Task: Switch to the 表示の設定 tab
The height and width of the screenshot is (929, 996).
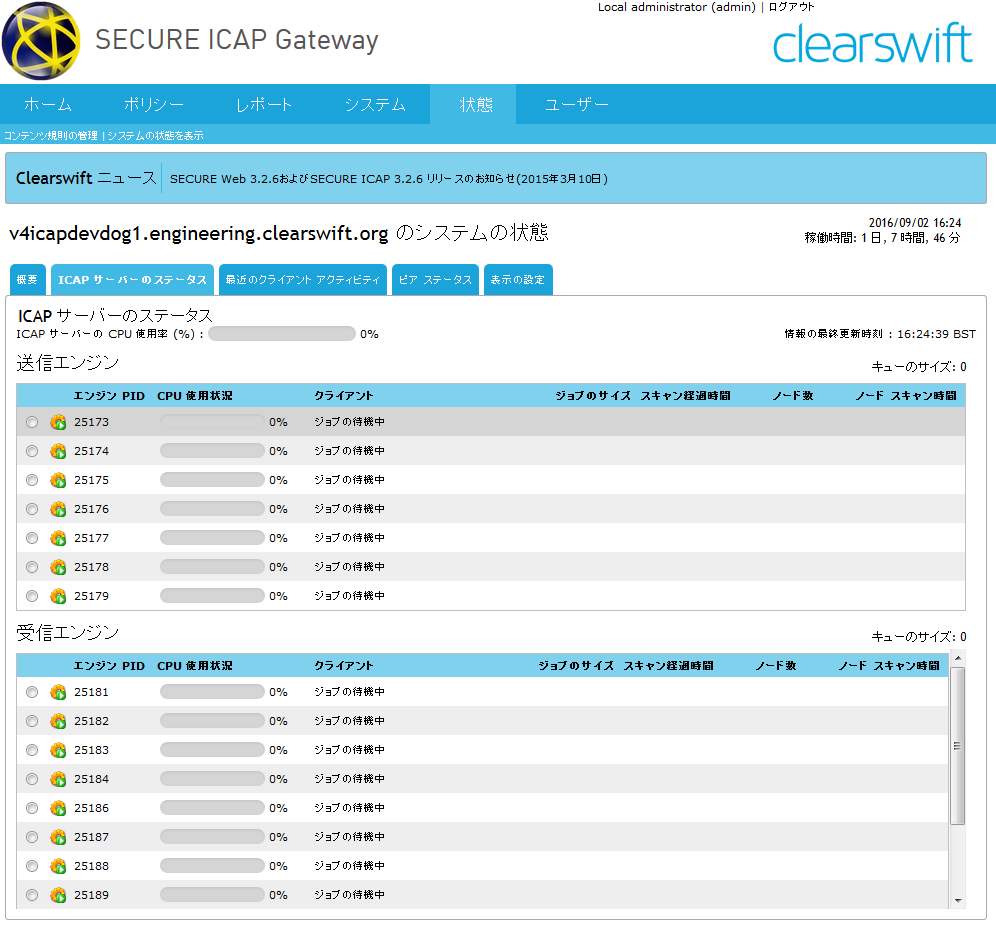Action: [518, 279]
